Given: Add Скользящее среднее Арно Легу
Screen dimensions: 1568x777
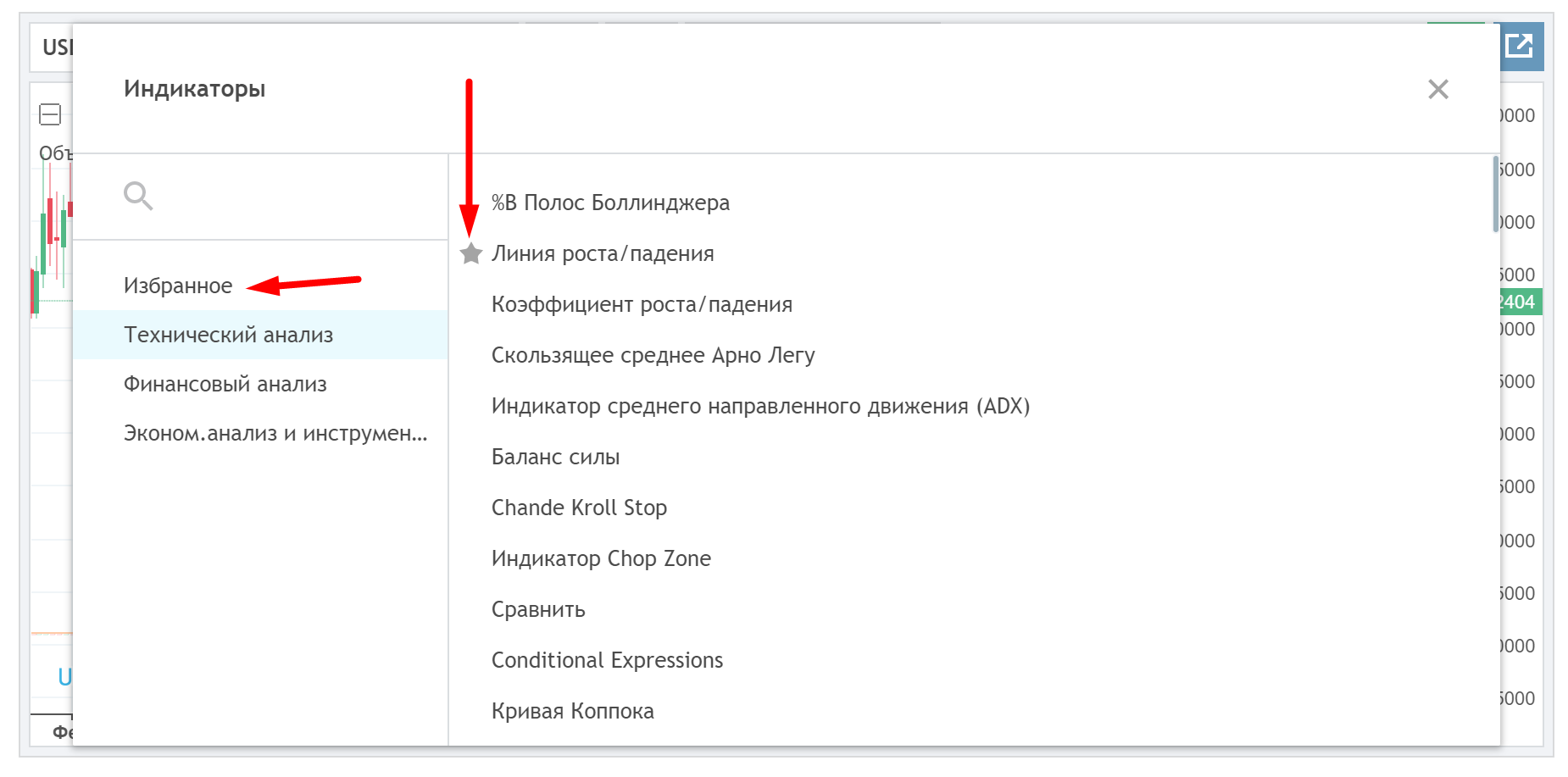Looking at the screenshot, I should [x=653, y=355].
